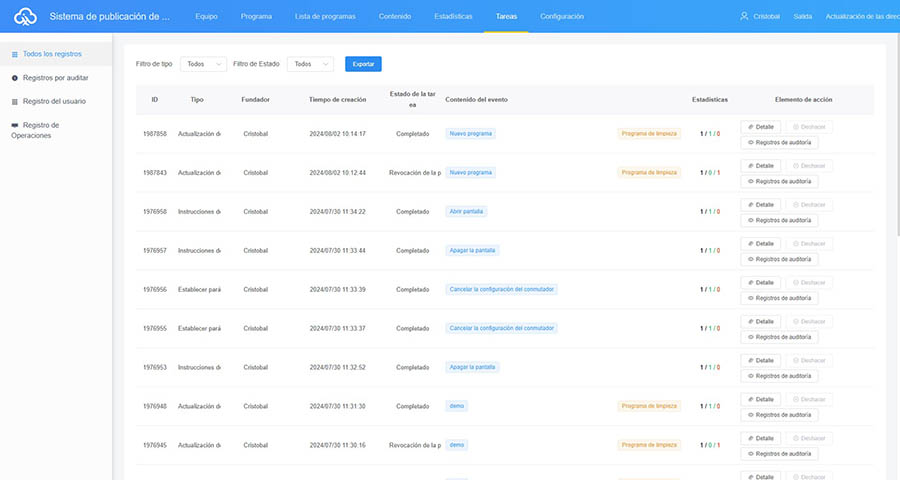Click the Estadísticas column header
This screenshot has width=900, height=480.
point(709,100)
